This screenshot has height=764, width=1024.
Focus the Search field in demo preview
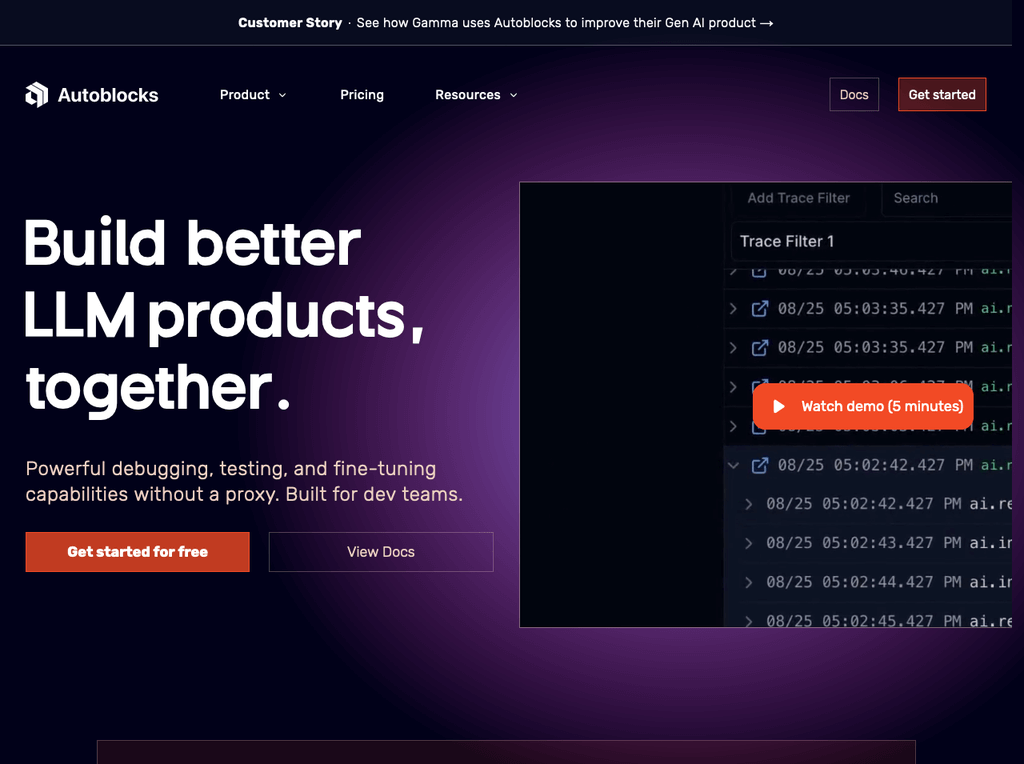click(947, 198)
